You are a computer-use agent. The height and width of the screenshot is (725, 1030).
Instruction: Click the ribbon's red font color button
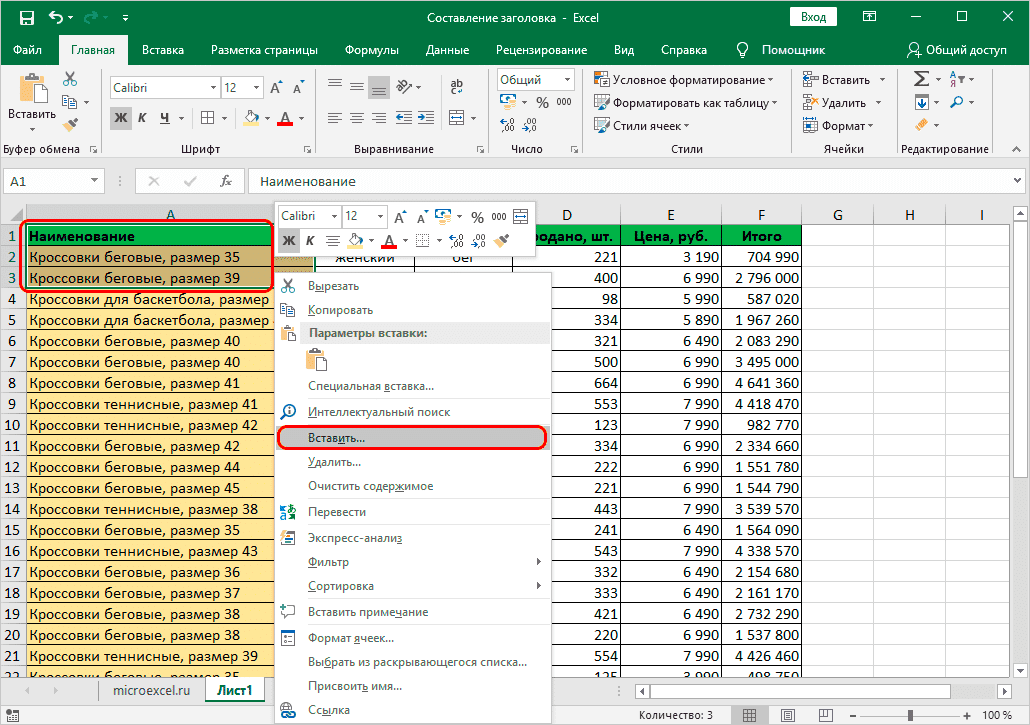click(x=284, y=118)
